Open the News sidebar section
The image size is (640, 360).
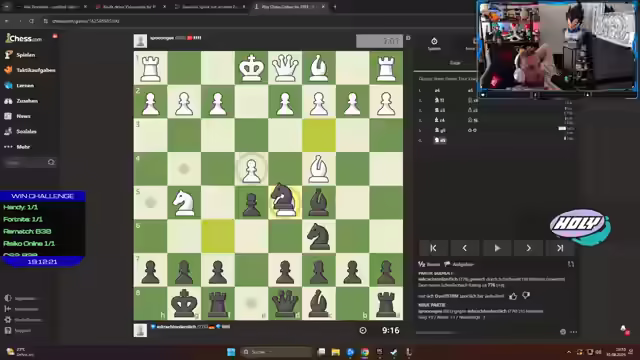(18, 116)
